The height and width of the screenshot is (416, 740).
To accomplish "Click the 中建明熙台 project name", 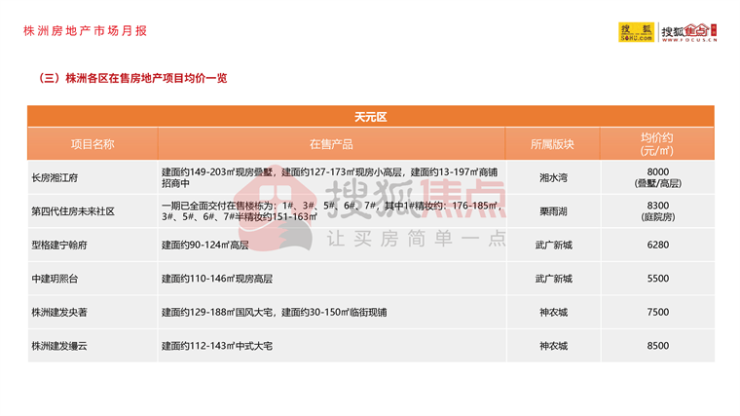I will click(57, 278).
